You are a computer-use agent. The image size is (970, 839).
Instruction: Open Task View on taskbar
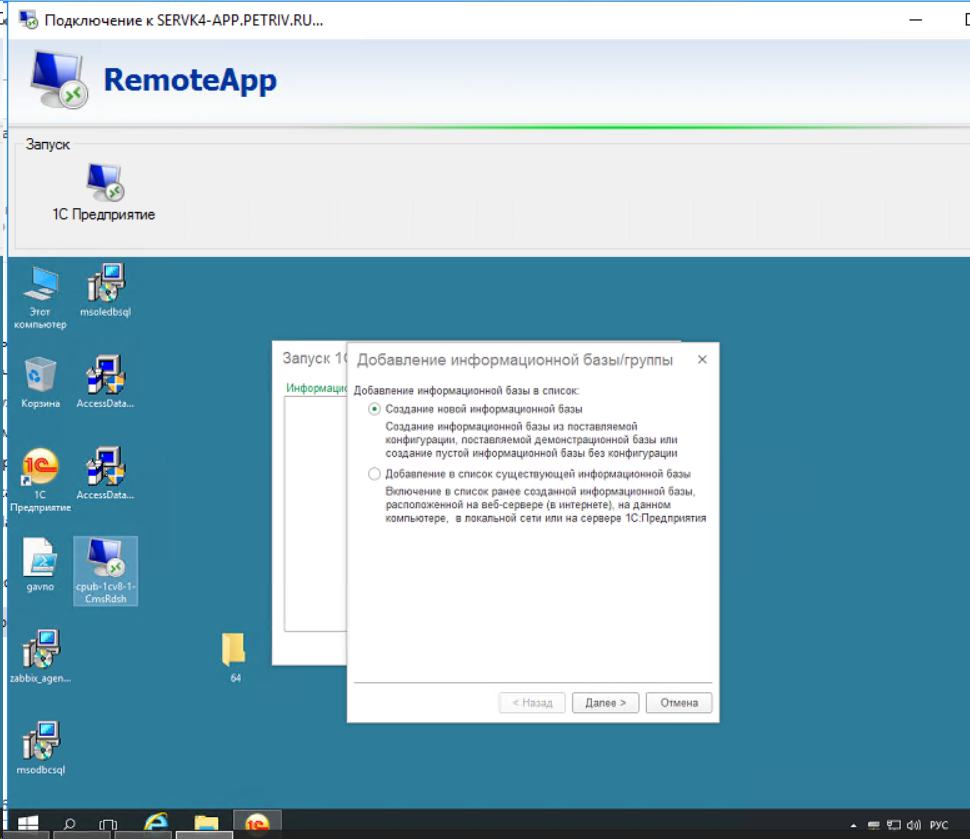[108, 824]
